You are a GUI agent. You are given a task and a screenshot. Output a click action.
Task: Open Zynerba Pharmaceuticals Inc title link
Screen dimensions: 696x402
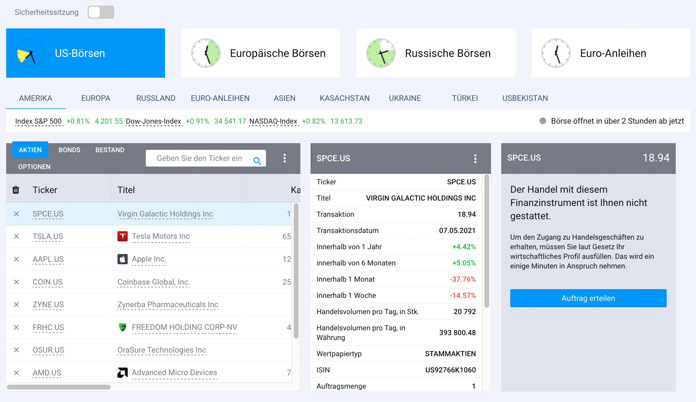168,305
